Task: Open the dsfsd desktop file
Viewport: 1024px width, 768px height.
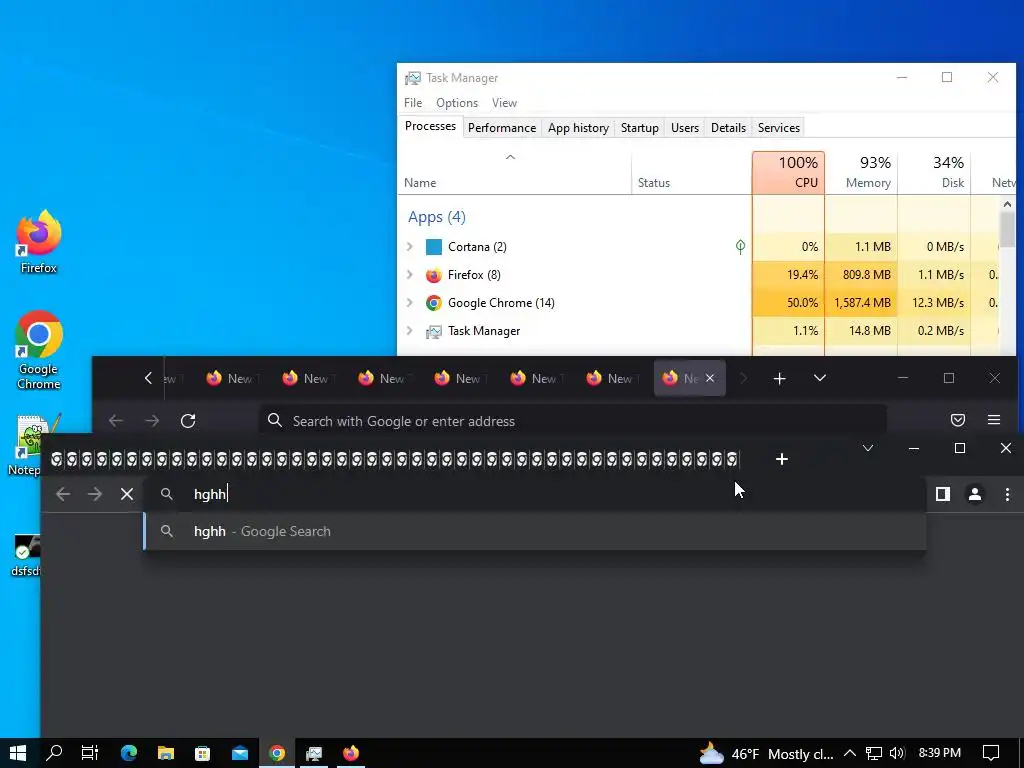Action: pos(26,555)
